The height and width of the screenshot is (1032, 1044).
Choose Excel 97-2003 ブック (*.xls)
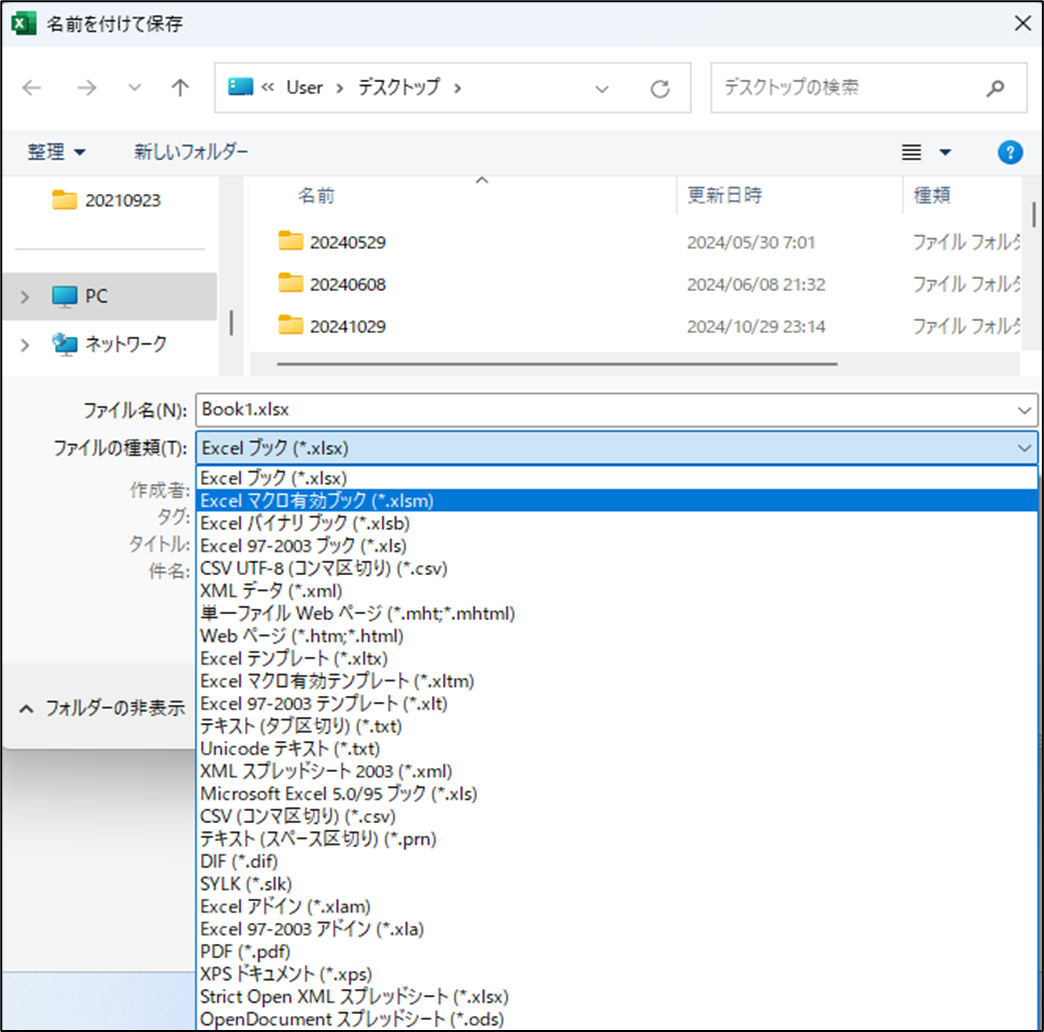[617, 546]
